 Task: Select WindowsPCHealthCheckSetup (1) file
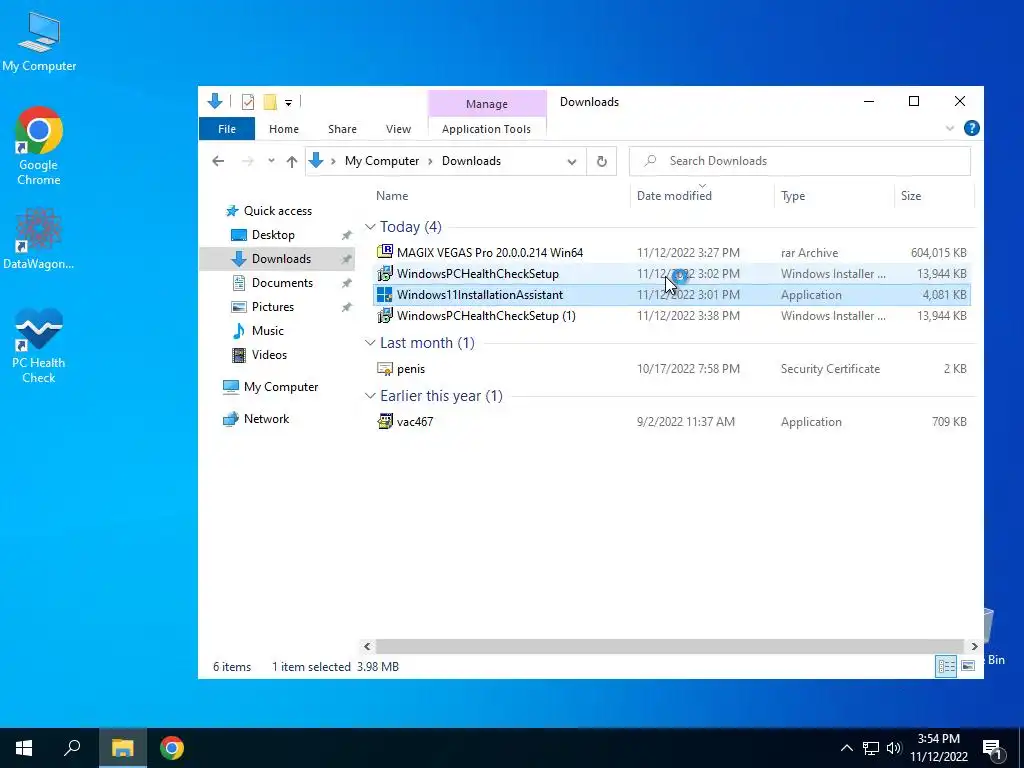[x=672, y=316]
